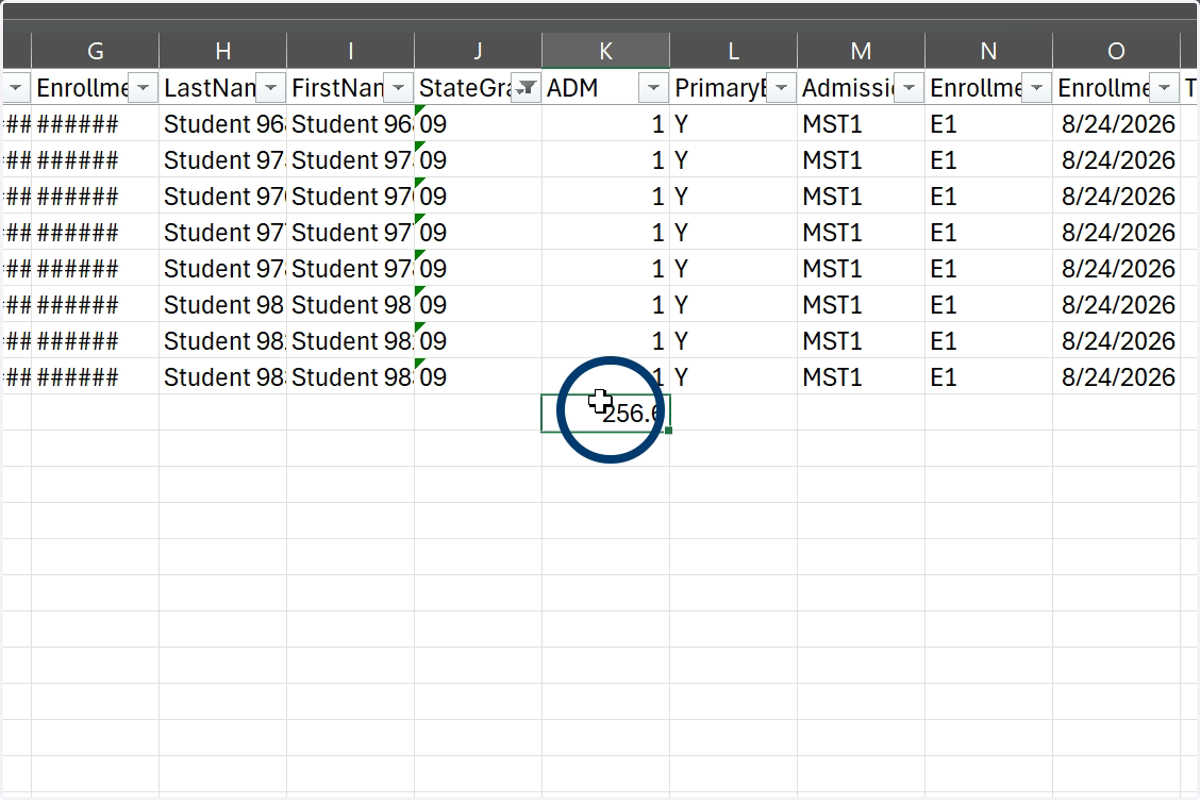Click the StateGra header cell
Screen dimensions: 1200x800
click(x=478, y=88)
